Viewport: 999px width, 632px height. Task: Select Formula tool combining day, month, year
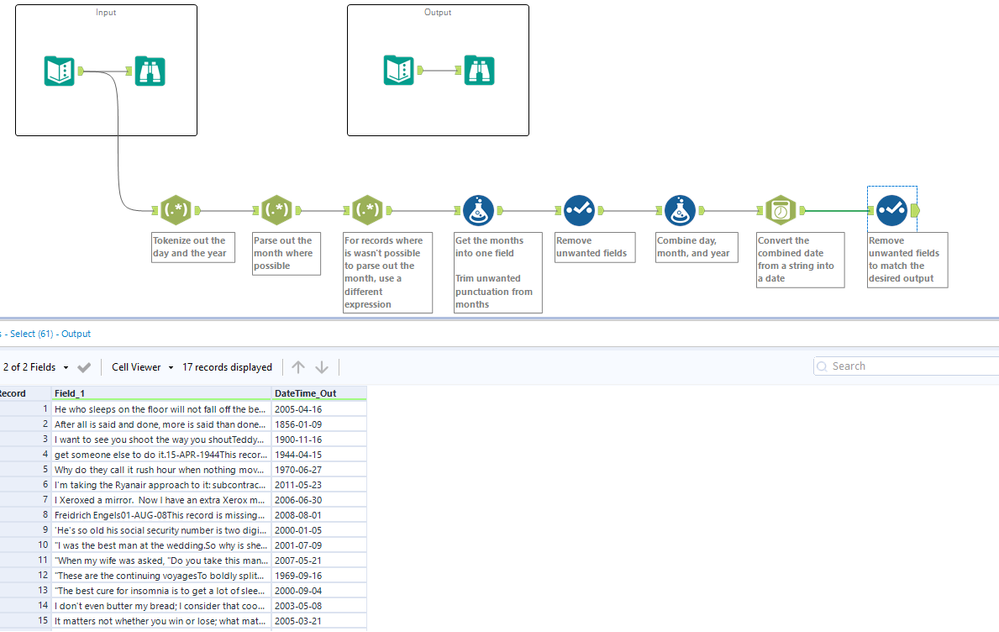coord(680,210)
